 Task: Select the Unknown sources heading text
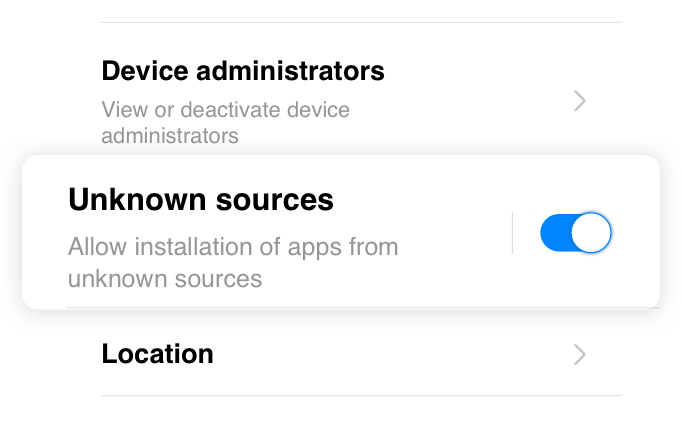(200, 200)
